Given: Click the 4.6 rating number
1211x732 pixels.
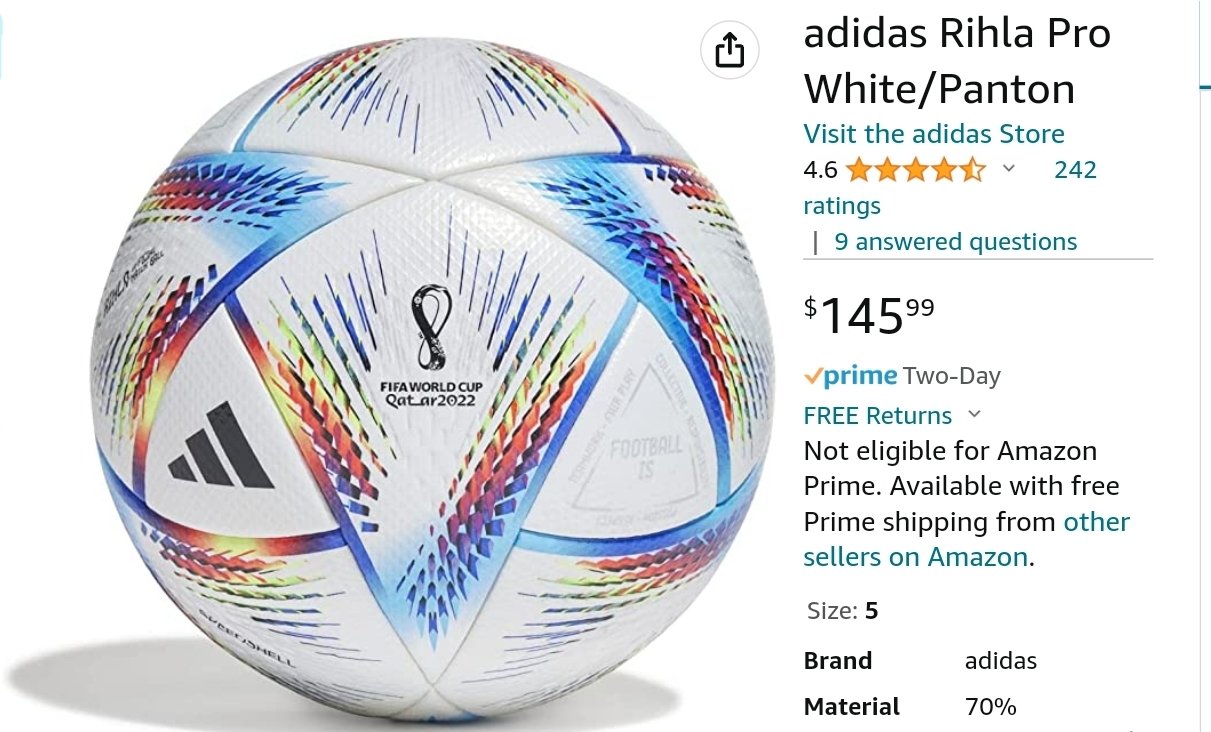Looking at the screenshot, I should pos(821,170).
